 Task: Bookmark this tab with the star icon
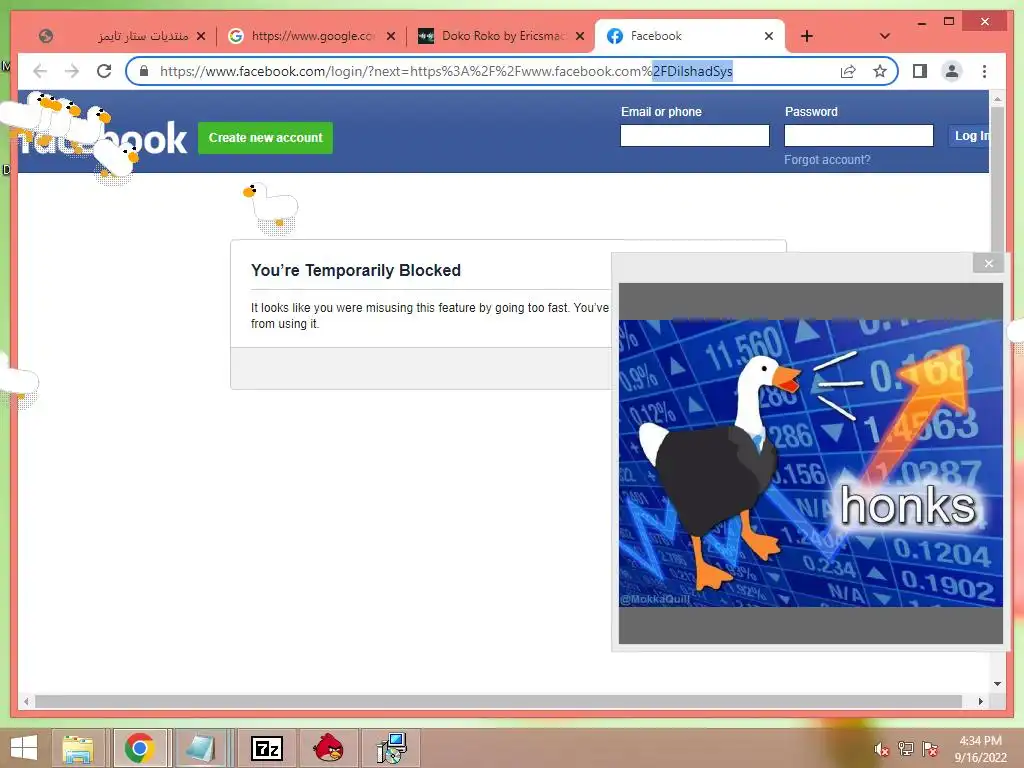tap(880, 71)
